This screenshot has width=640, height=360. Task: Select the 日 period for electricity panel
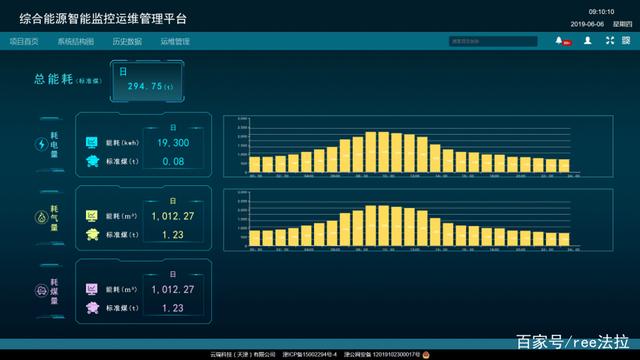pyautogui.click(x=173, y=128)
